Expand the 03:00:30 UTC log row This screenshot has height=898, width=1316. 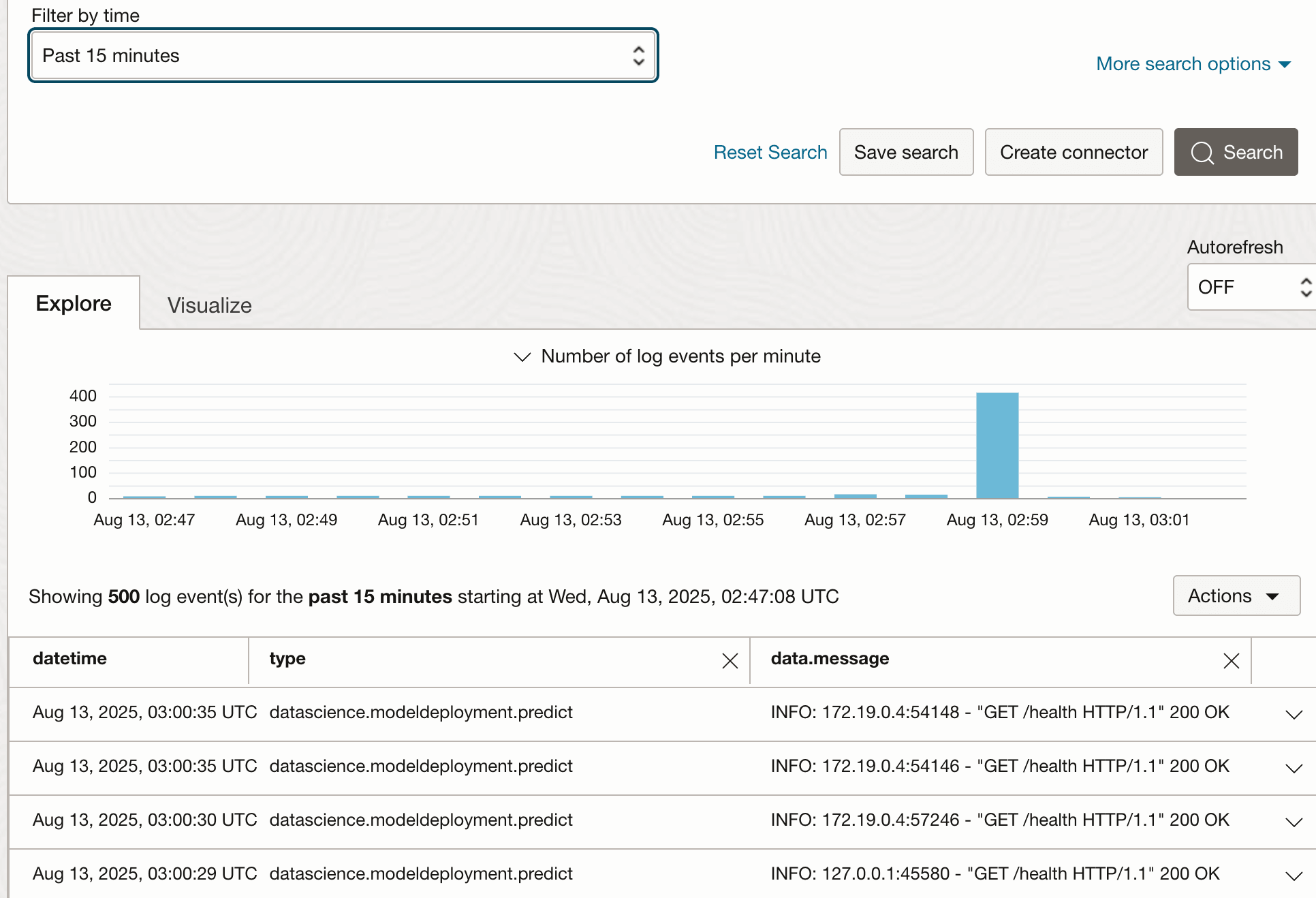point(1294,822)
